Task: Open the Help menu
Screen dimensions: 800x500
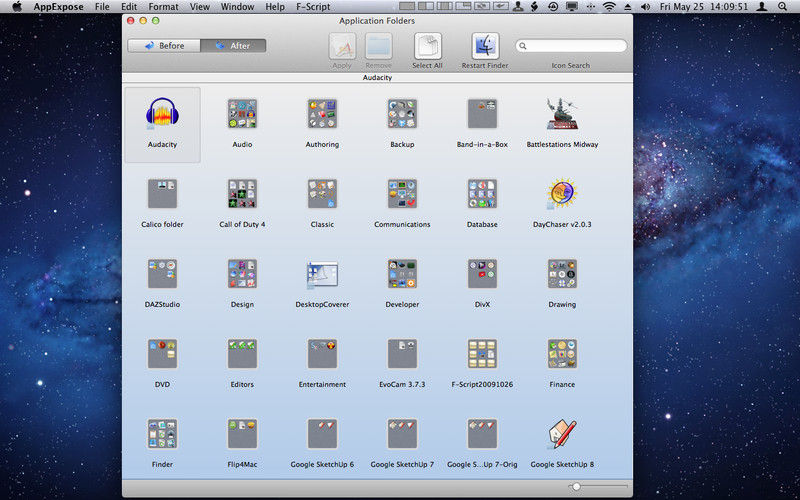Action: click(x=275, y=7)
